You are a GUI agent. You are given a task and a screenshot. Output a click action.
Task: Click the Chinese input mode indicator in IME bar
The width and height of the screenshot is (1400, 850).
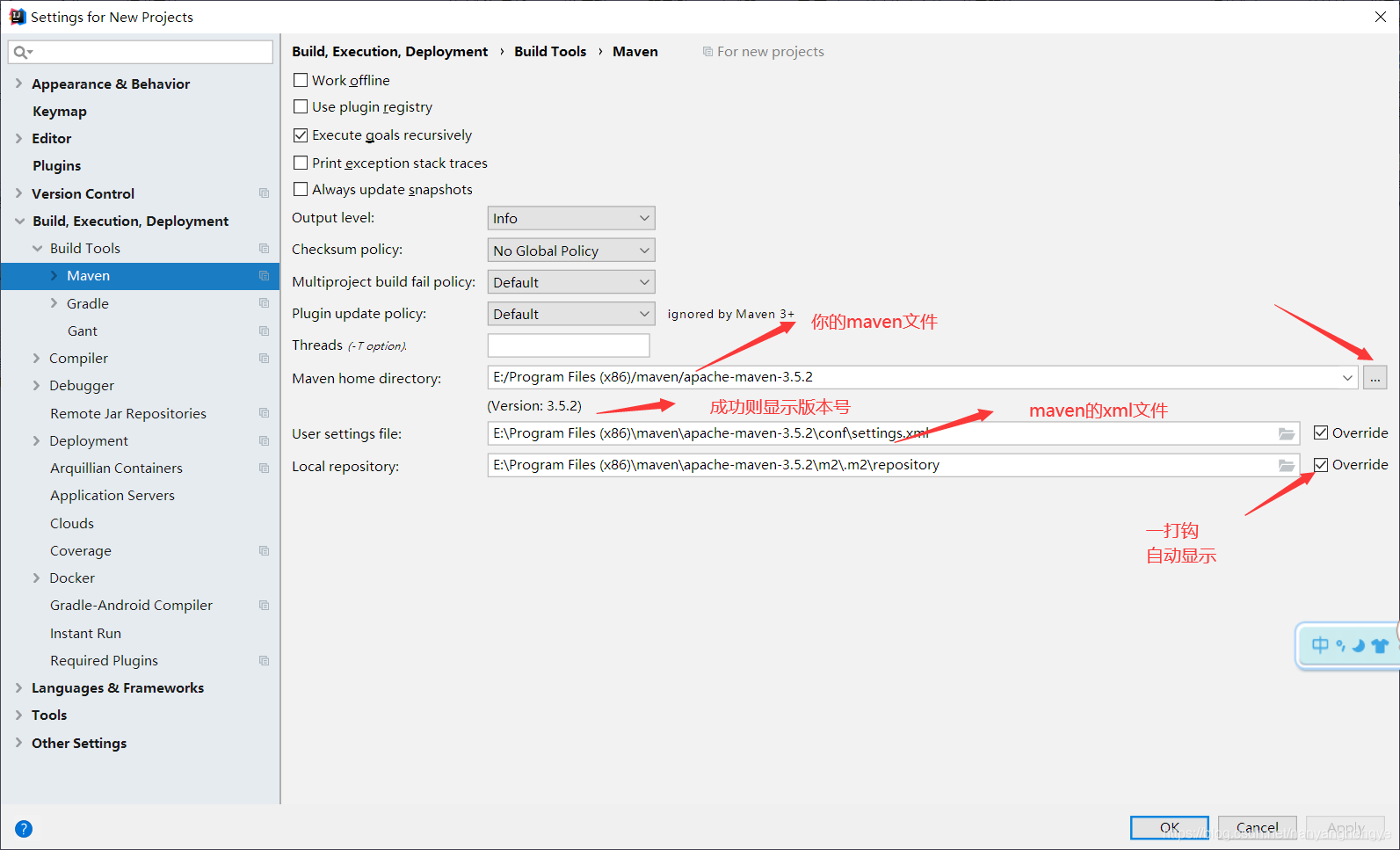(1320, 646)
